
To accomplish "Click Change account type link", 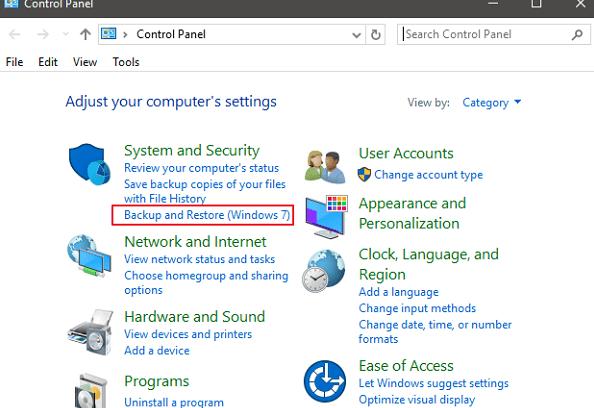I will point(428,175).
